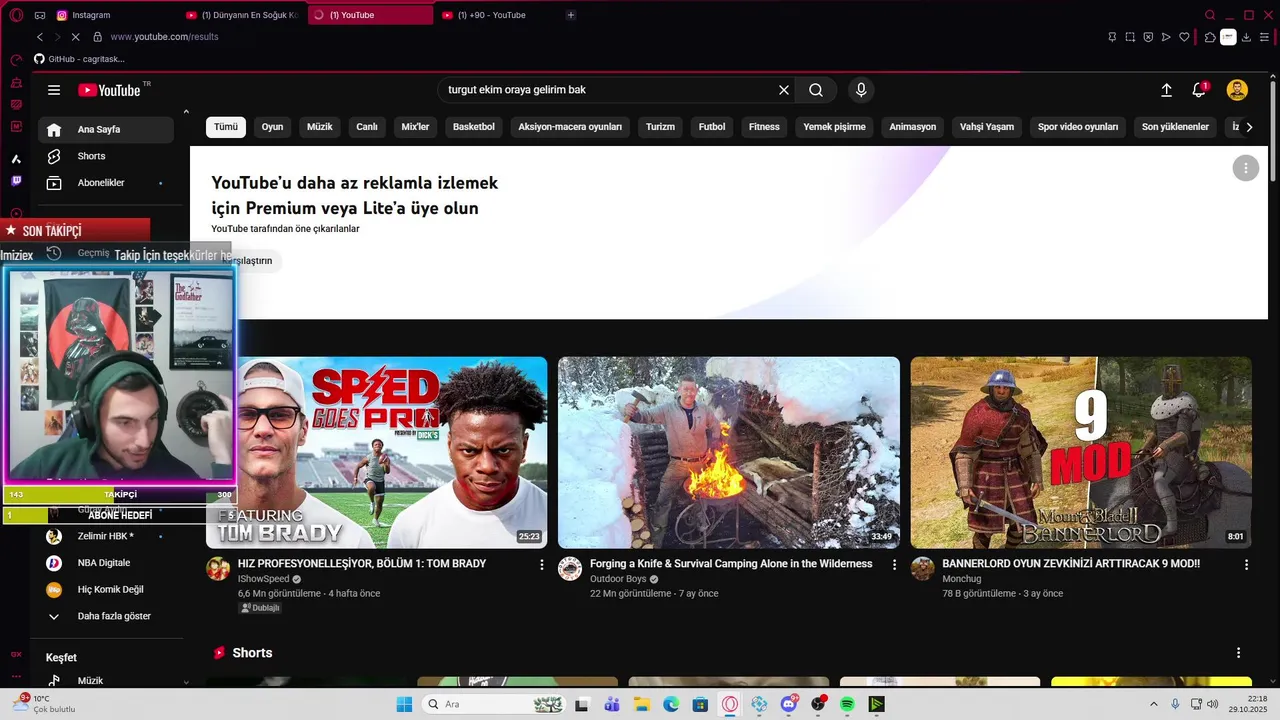Click the Opera pinboard pin icon
1280x720 pixels.
1112,37
